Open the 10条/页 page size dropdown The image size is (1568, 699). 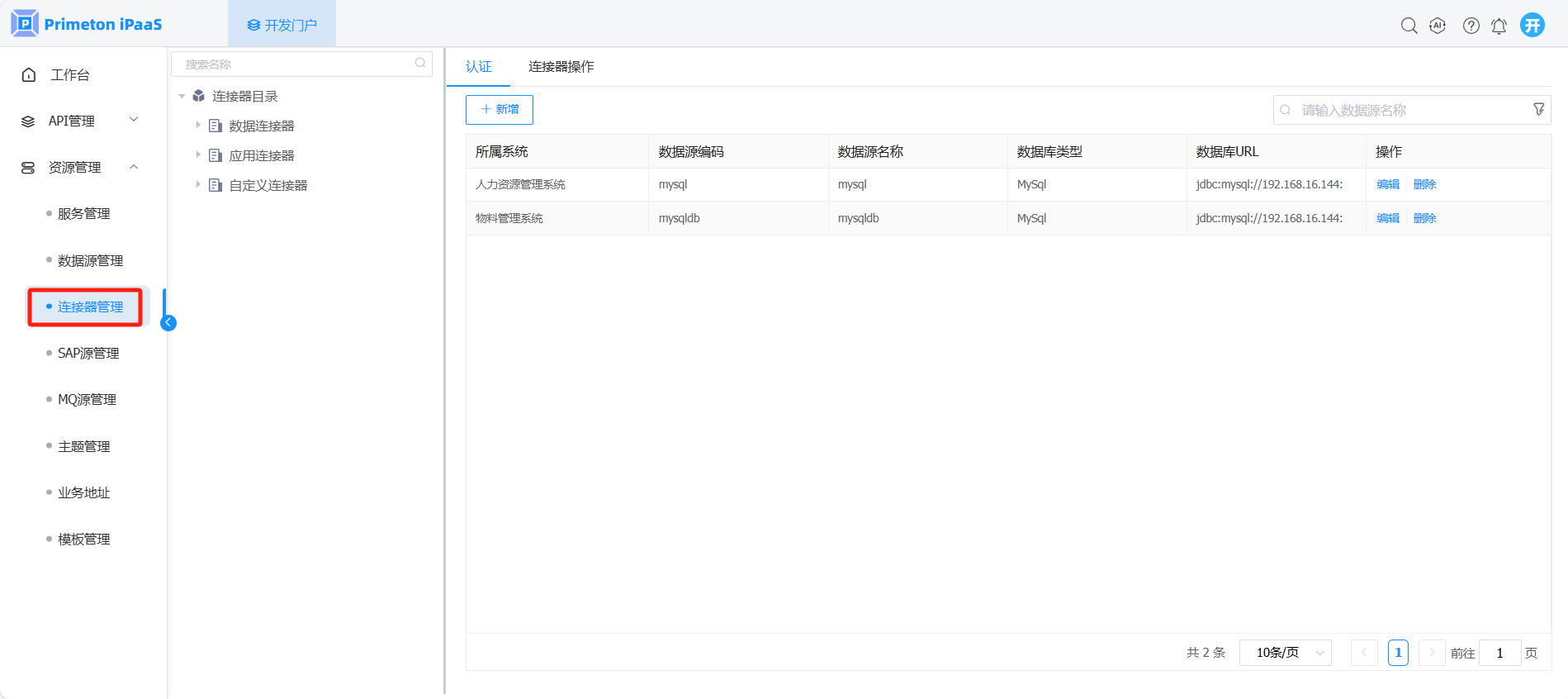tap(1285, 653)
